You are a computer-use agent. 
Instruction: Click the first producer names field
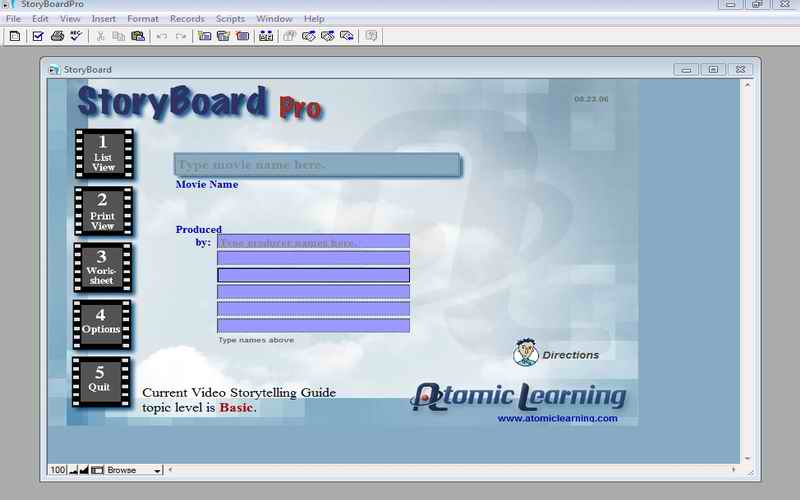click(x=313, y=241)
